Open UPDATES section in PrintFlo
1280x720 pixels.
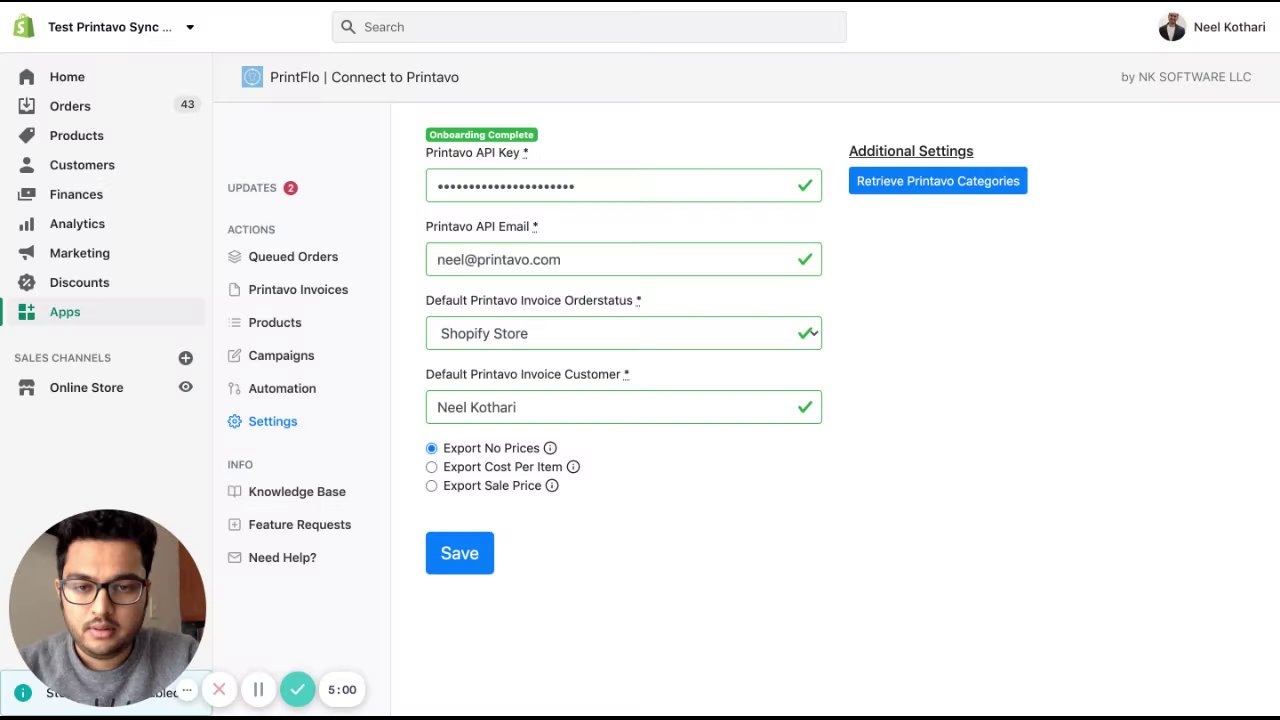pyautogui.click(x=252, y=188)
